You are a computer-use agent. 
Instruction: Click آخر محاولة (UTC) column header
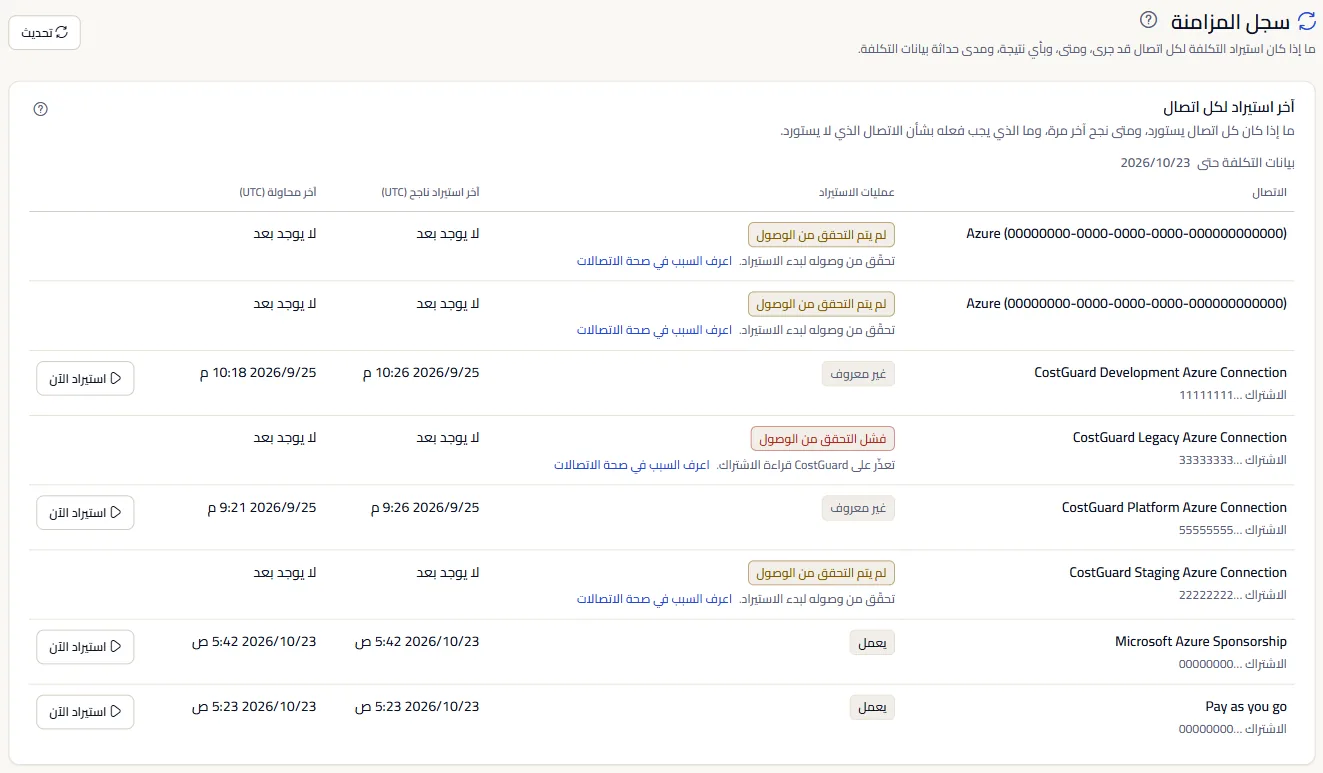click(278, 192)
